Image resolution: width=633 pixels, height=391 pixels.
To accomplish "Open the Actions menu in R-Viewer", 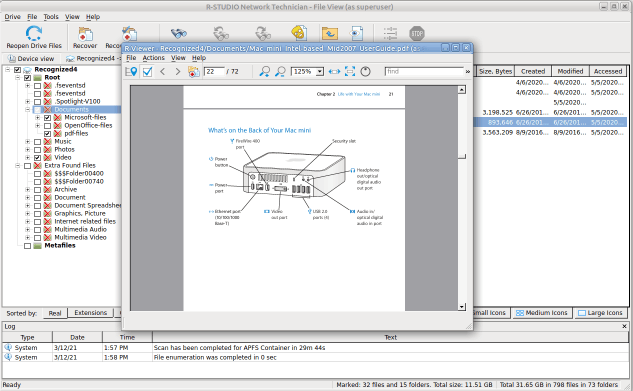I will coord(153,58).
